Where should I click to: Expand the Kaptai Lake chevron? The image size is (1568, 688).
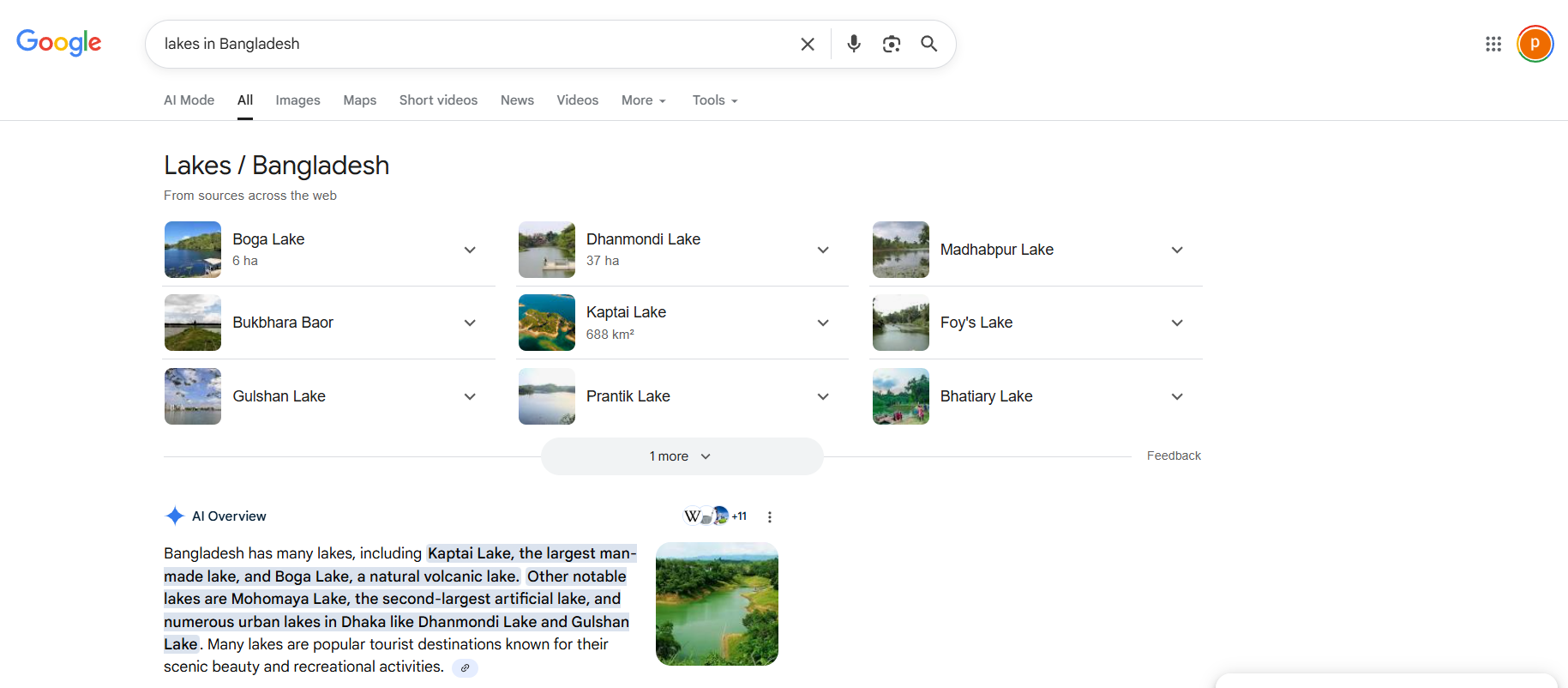pyautogui.click(x=823, y=323)
